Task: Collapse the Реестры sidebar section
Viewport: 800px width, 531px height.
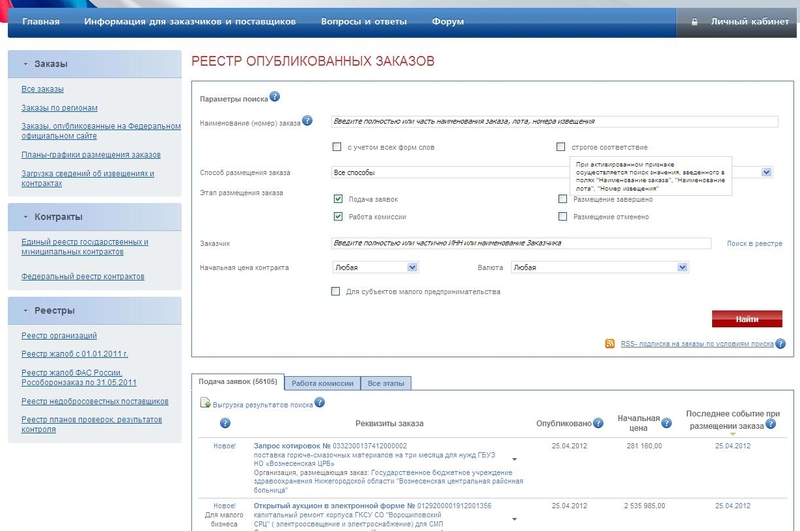Action: [x=26, y=311]
